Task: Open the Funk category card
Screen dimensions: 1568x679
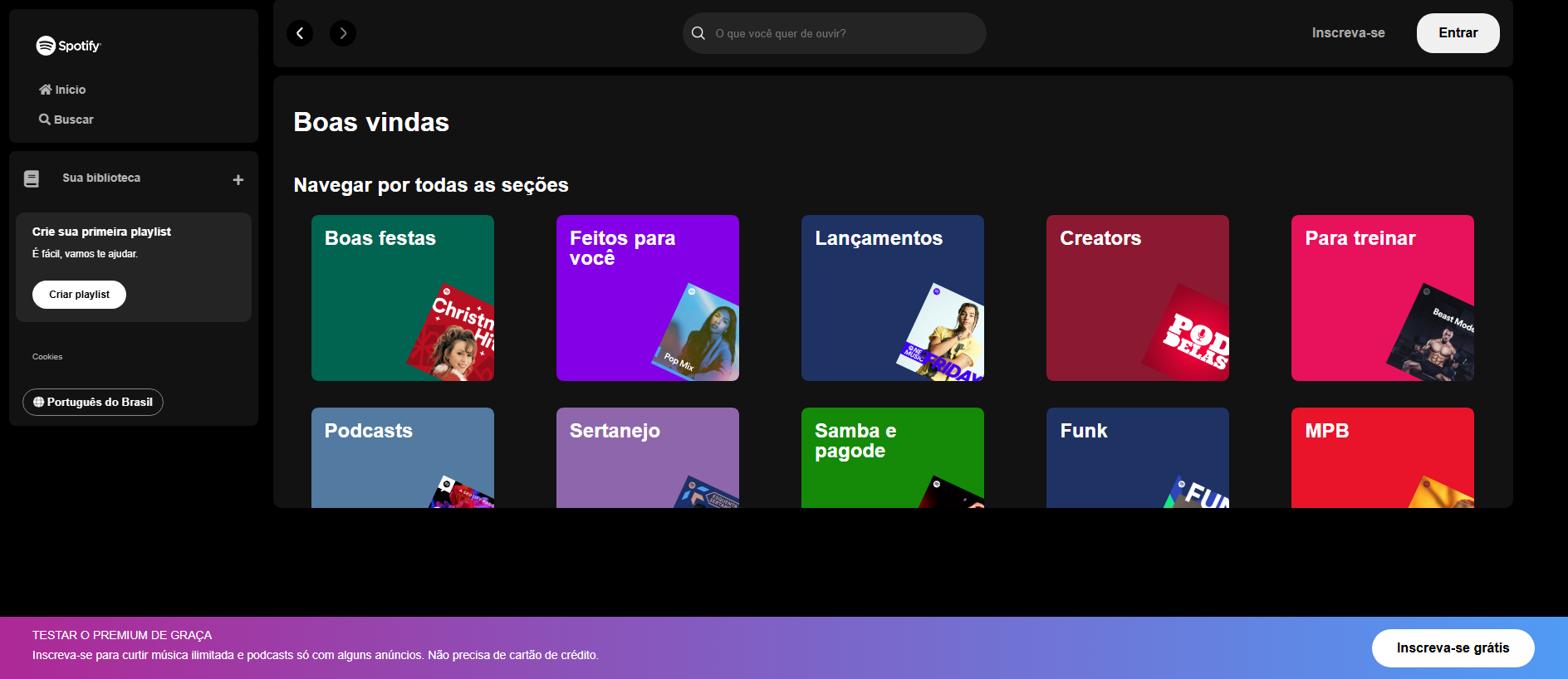Action: [1138, 457]
